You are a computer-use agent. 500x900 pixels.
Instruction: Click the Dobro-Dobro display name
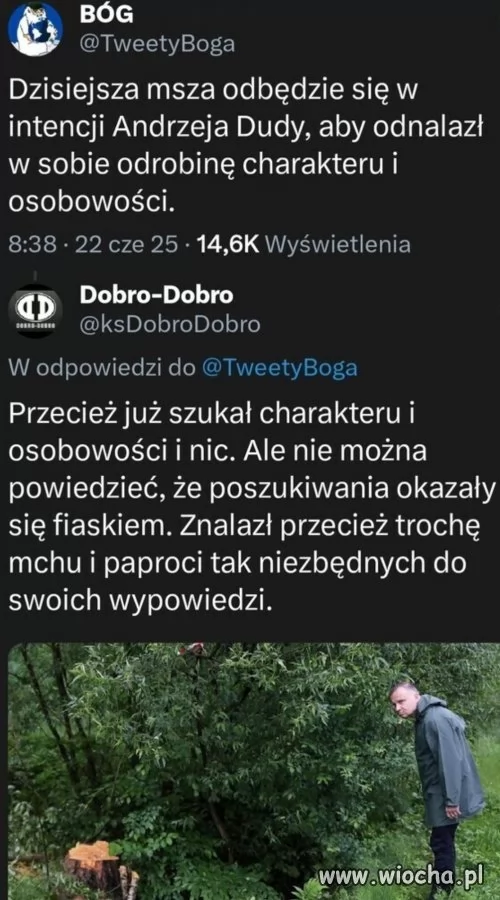click(x=156, y=295)
